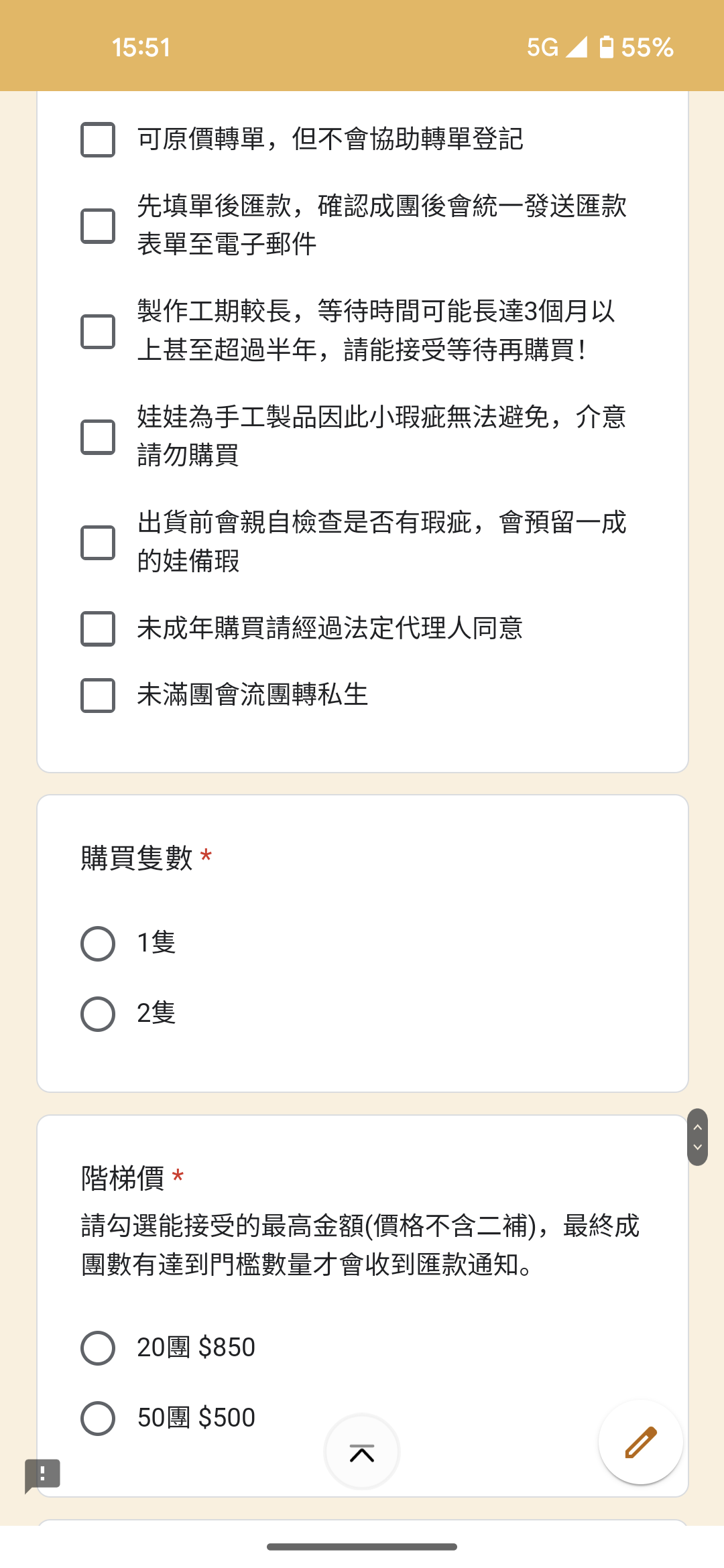The width and height of the screenshot is (724, 1568).
Task: Check the 未滿團會流團轉私生 checkbox
Action: 98,696
